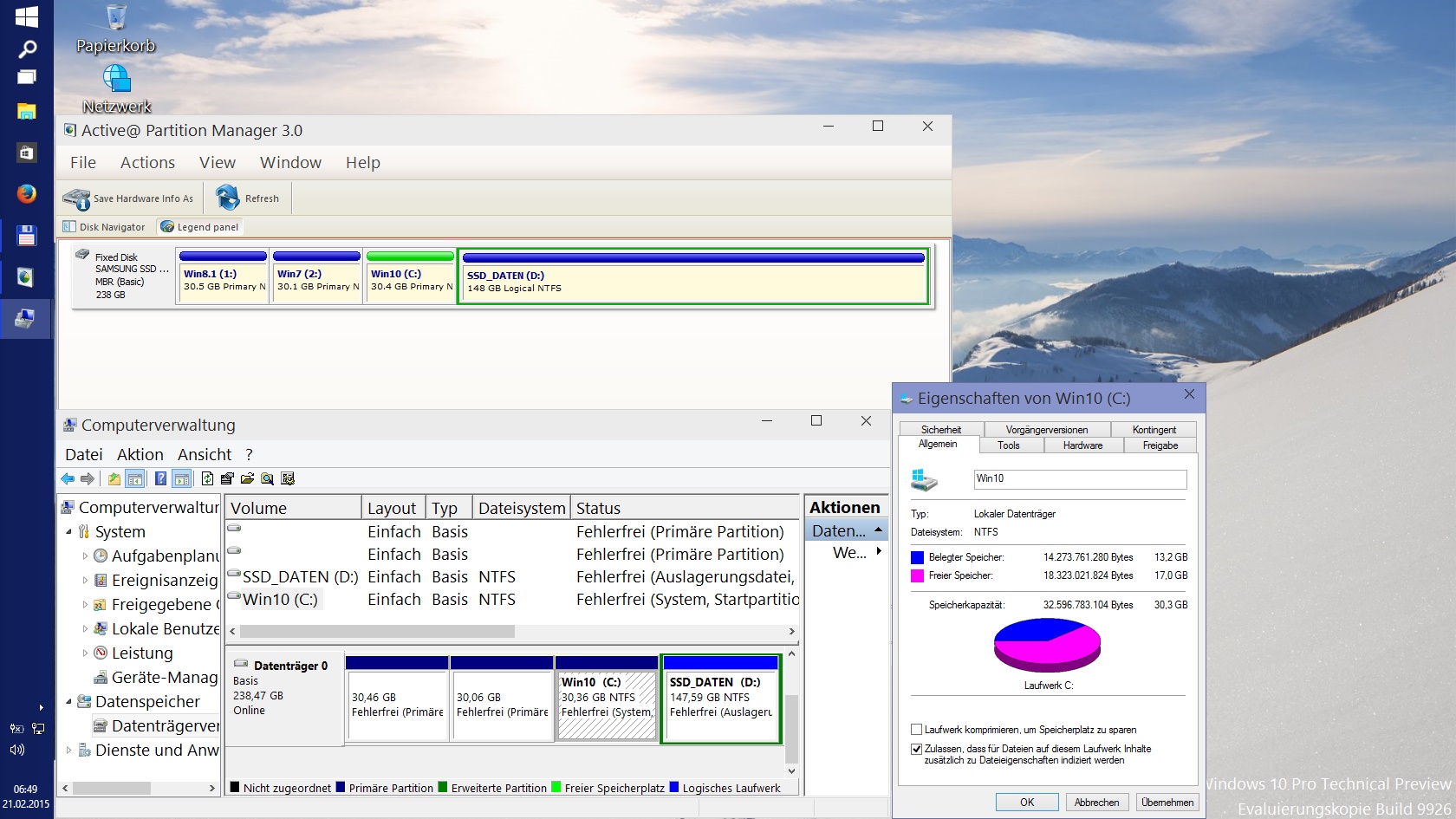1456x819 pixels.
Task: Toggle the console tree pane icon in Computerverwaltung
Action: coord(135,478)
